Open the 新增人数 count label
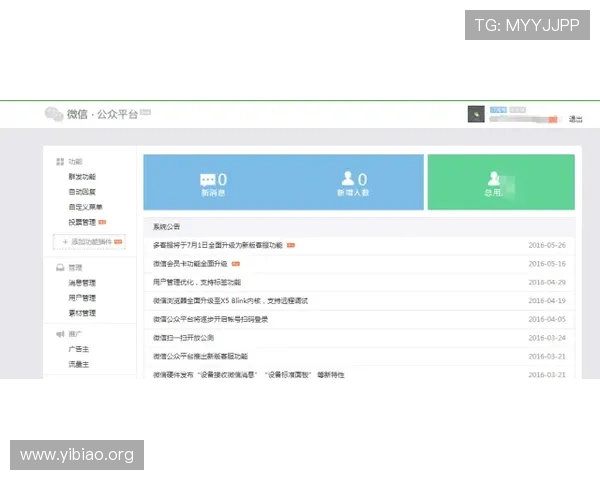The width and height of the screenshot is (600, 480). (352, 193)
